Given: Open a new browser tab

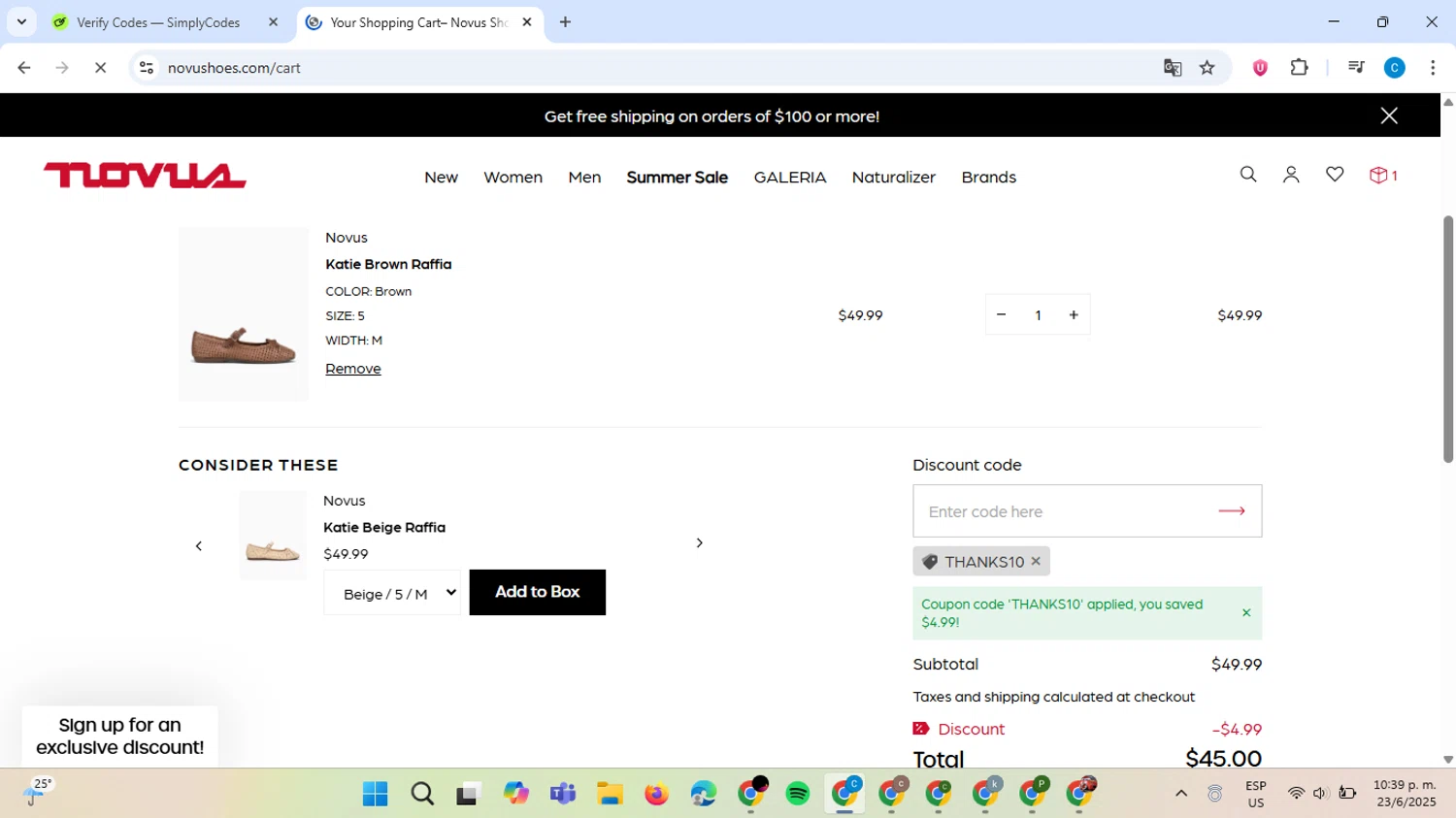Looking at the screenshot, I should (x=565, y=22).
